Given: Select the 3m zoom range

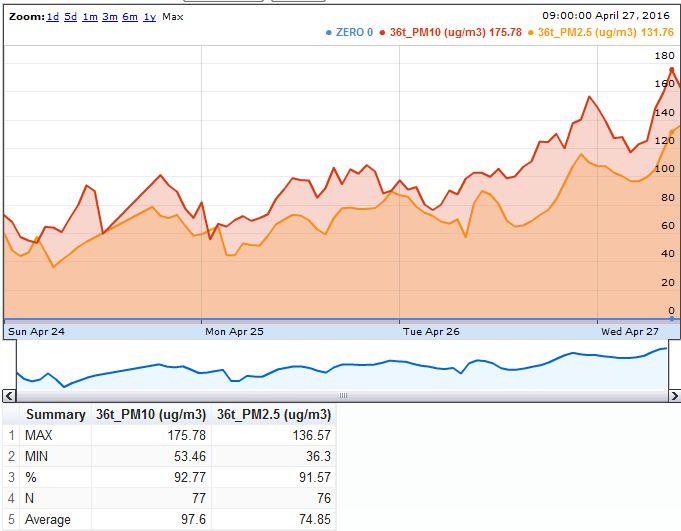Looking at the screenshot, I should click(110, 17).
